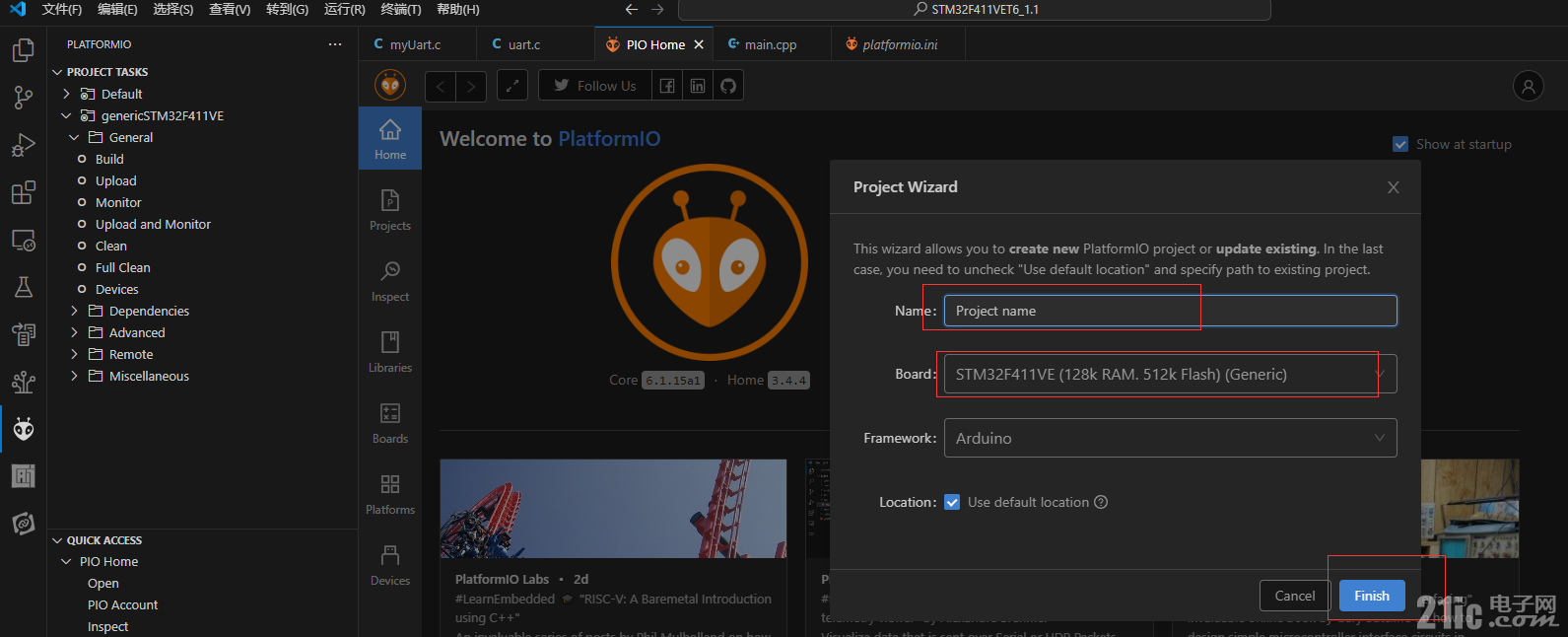Open PIO Inspect section
The image size is (1568, 637).
[390, 281]
